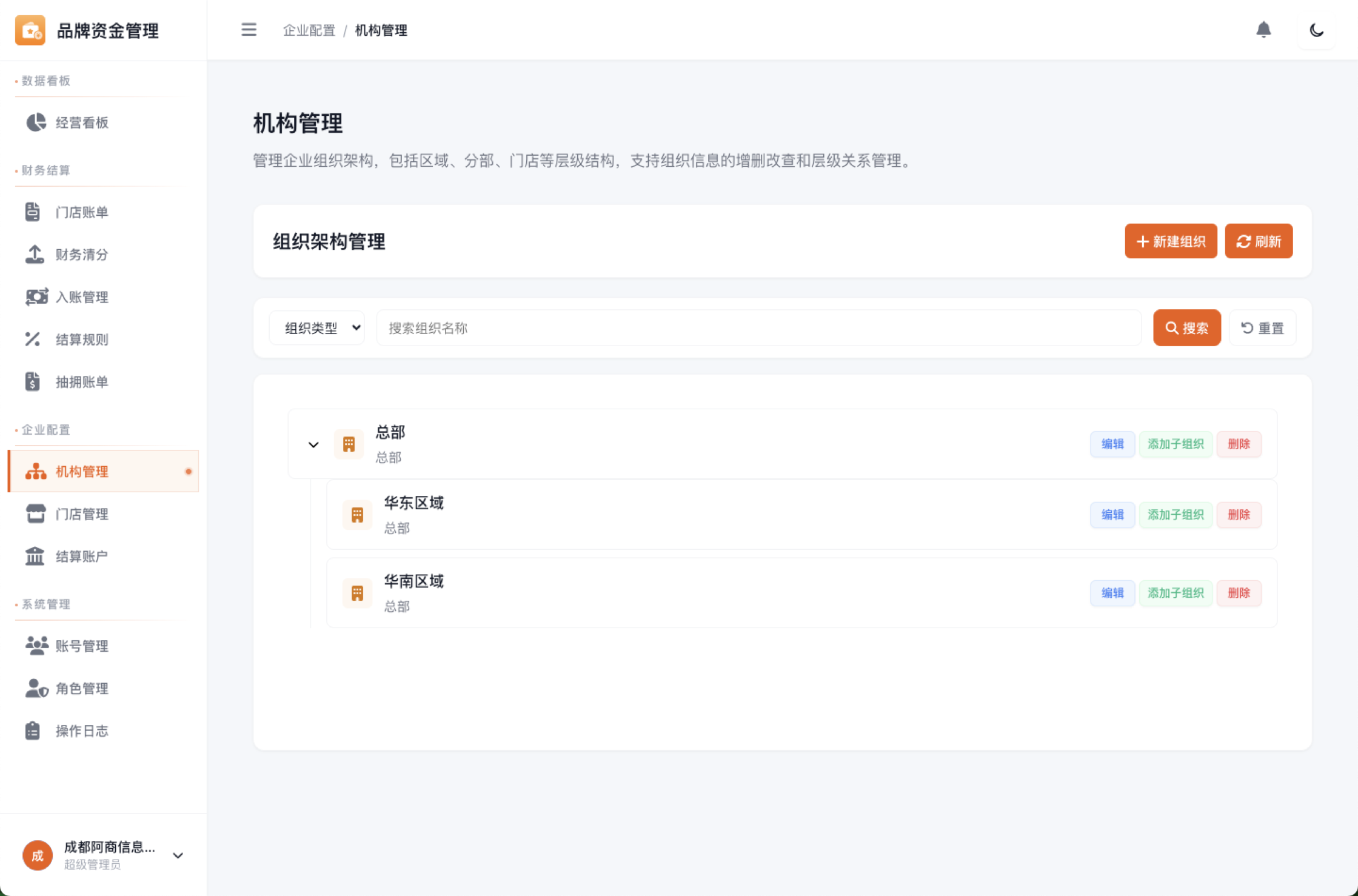Select the 结算规则 percent icon
Screen dimensions: 1358x896
tap(33, 339)
